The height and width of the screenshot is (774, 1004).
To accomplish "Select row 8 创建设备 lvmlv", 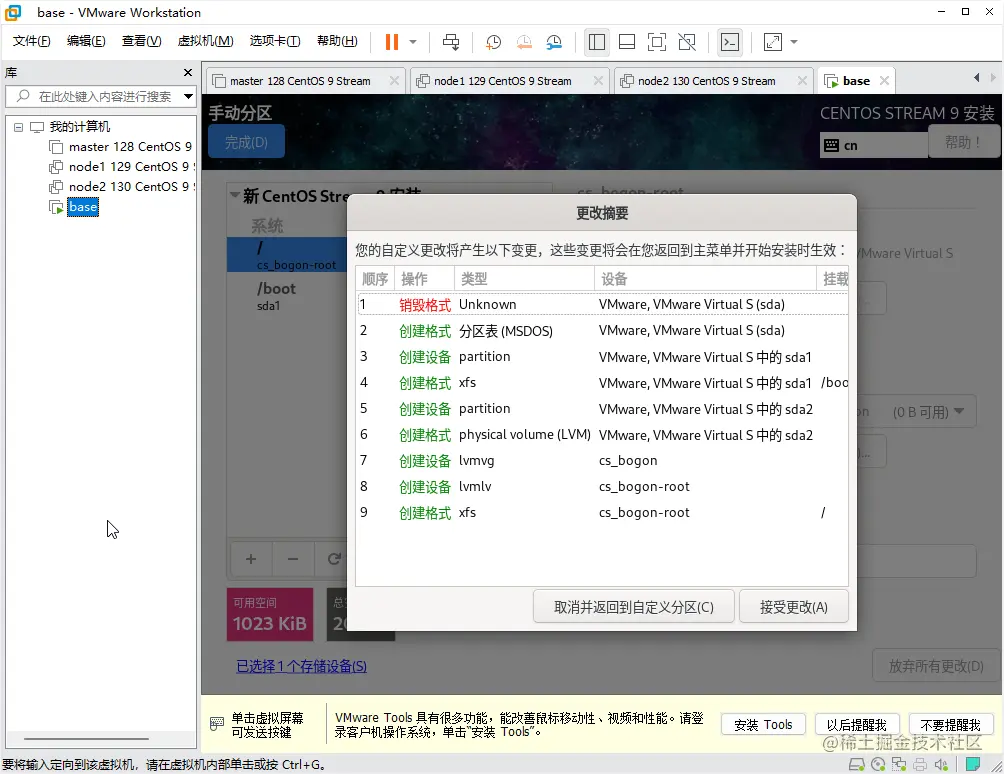I will (x=603, y=487).
